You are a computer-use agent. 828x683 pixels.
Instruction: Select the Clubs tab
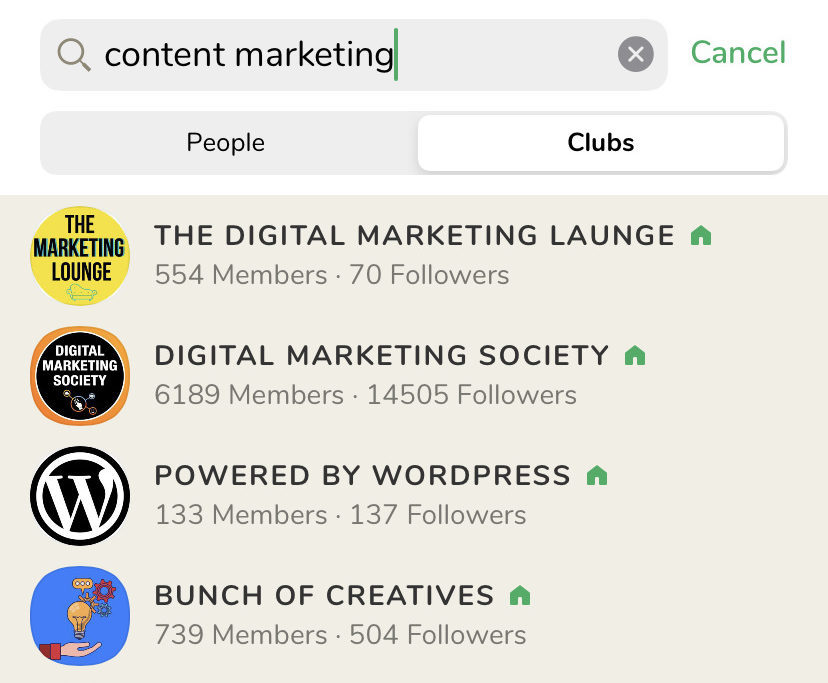coord(600,143)
